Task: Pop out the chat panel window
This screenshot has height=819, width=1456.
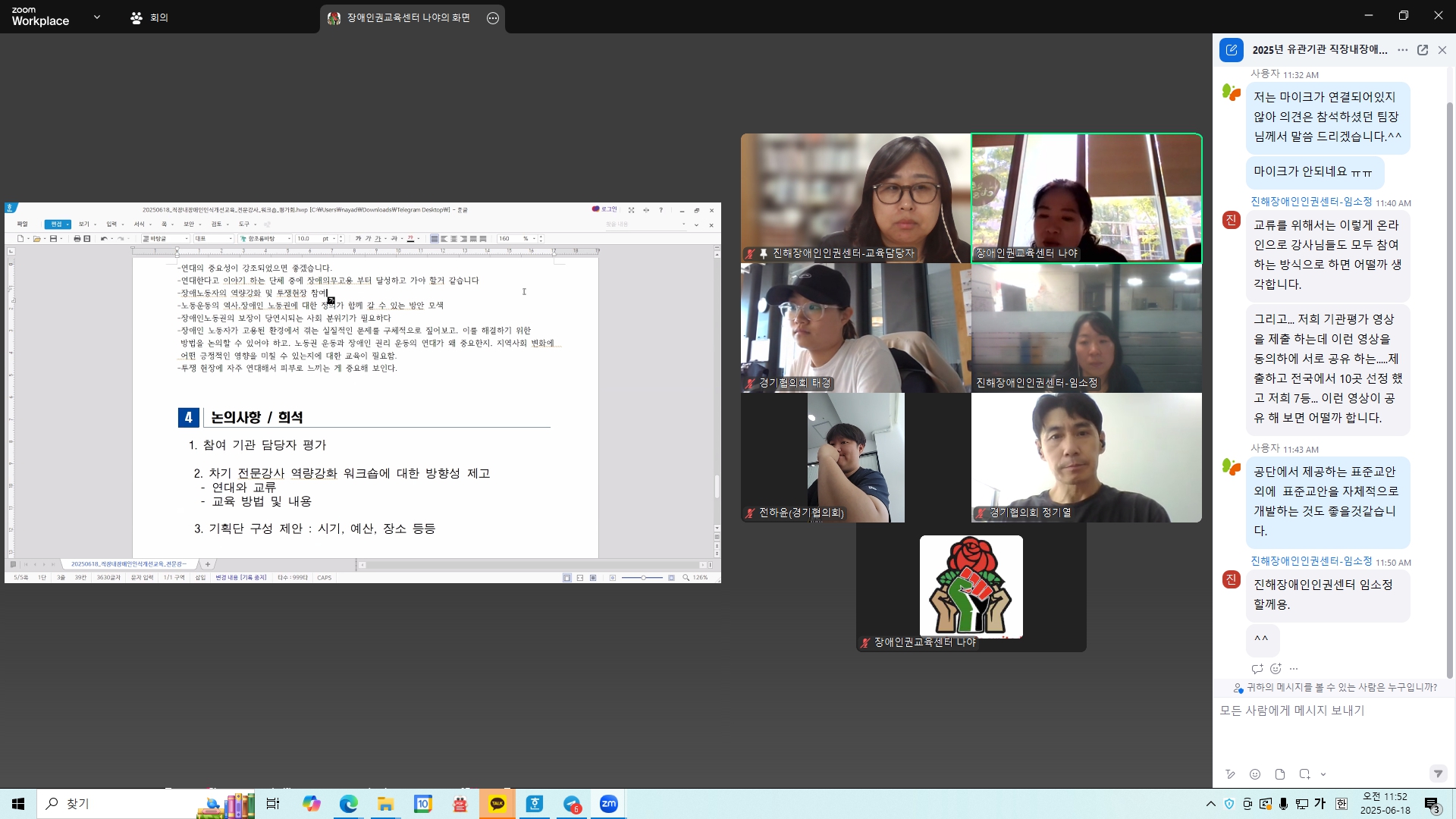Action: tap(1423, 50)
